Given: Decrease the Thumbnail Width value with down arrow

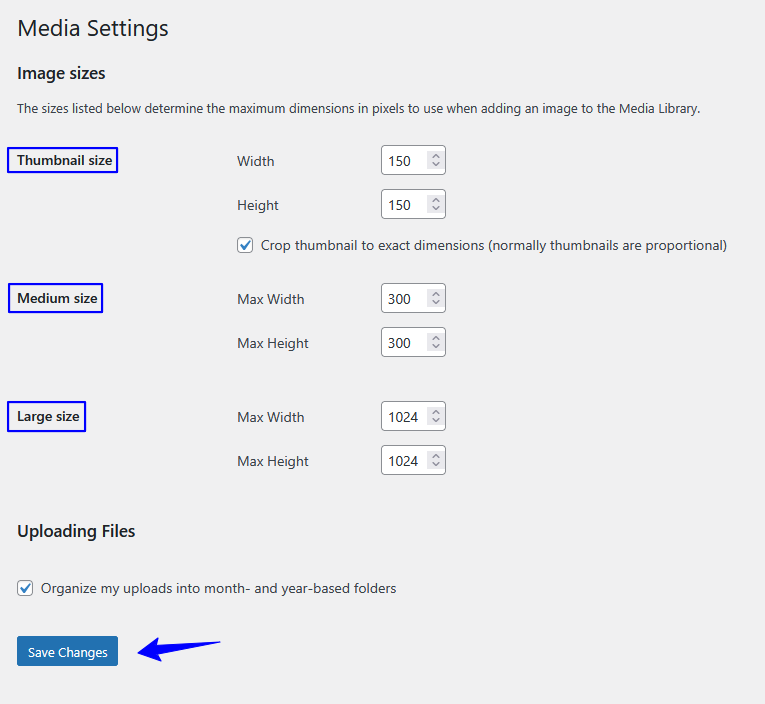Looking at the screenshot, I should tap(436, 164).
